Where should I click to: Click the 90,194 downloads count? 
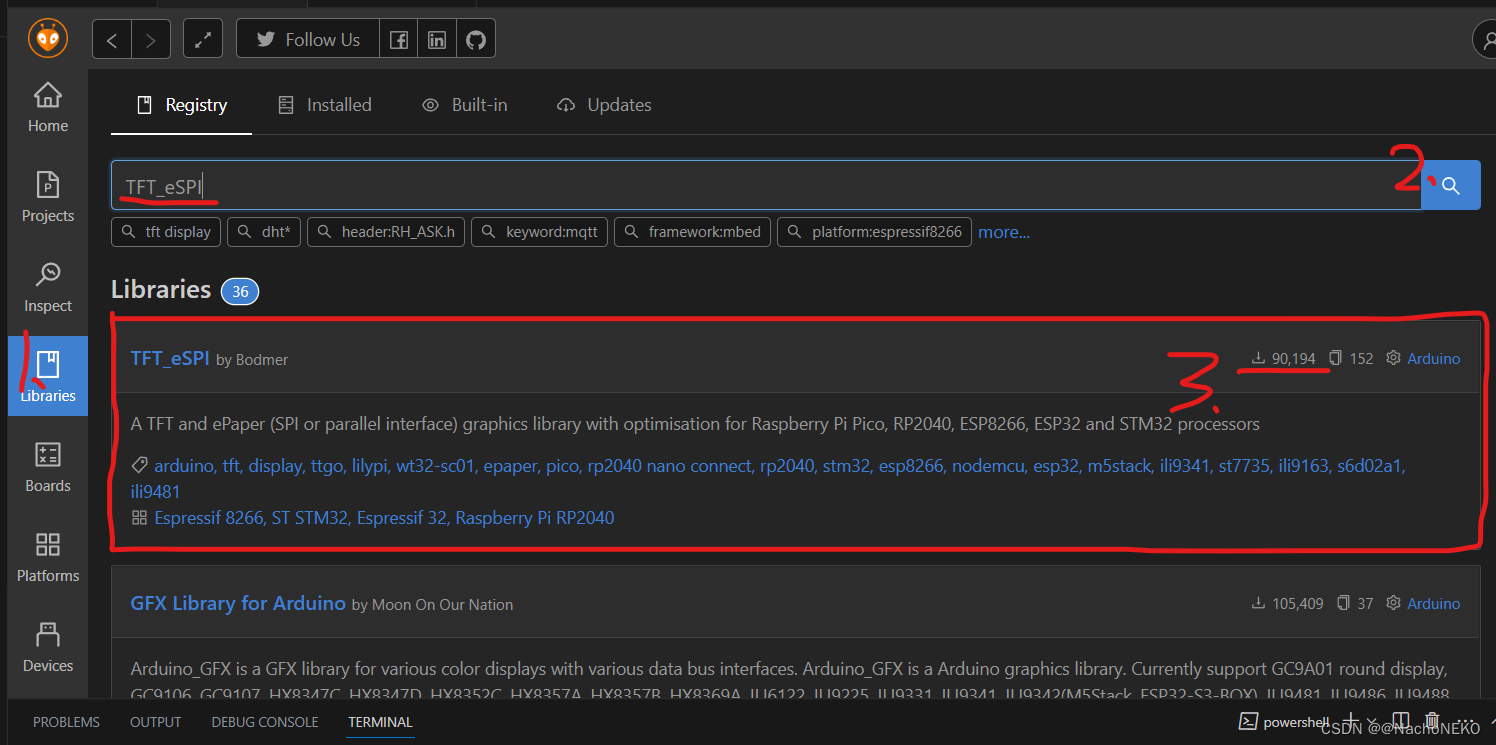pyautogui.click(x=1283, y=358)
